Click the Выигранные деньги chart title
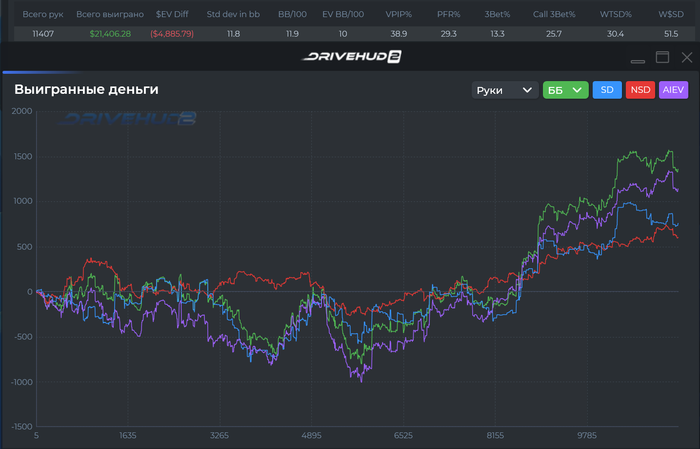The height and width of the screenshot is (449, 700). [86, 90]
